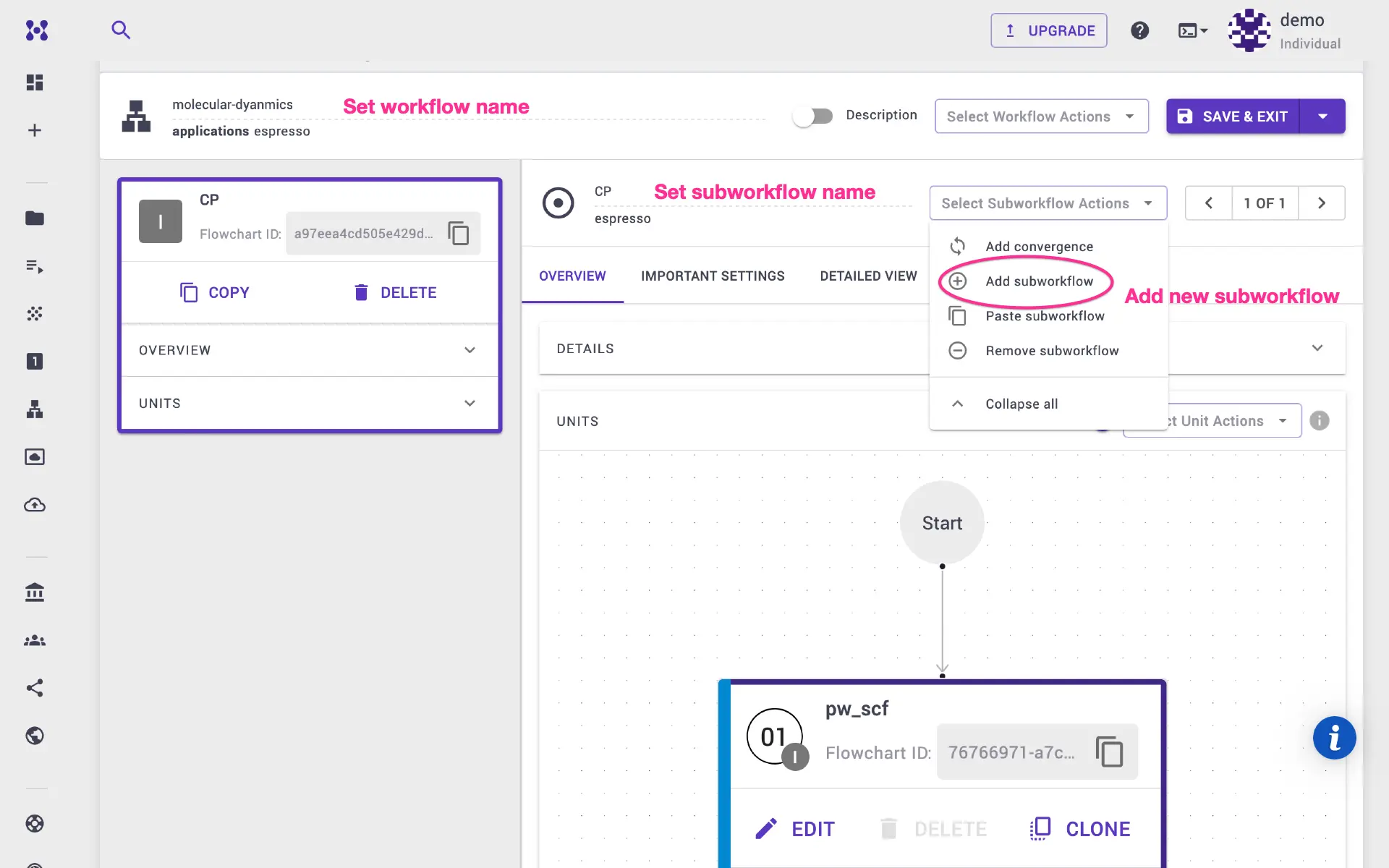Select Collapse all in the subworkflow menu
1389x868 pixels.
1021,404
